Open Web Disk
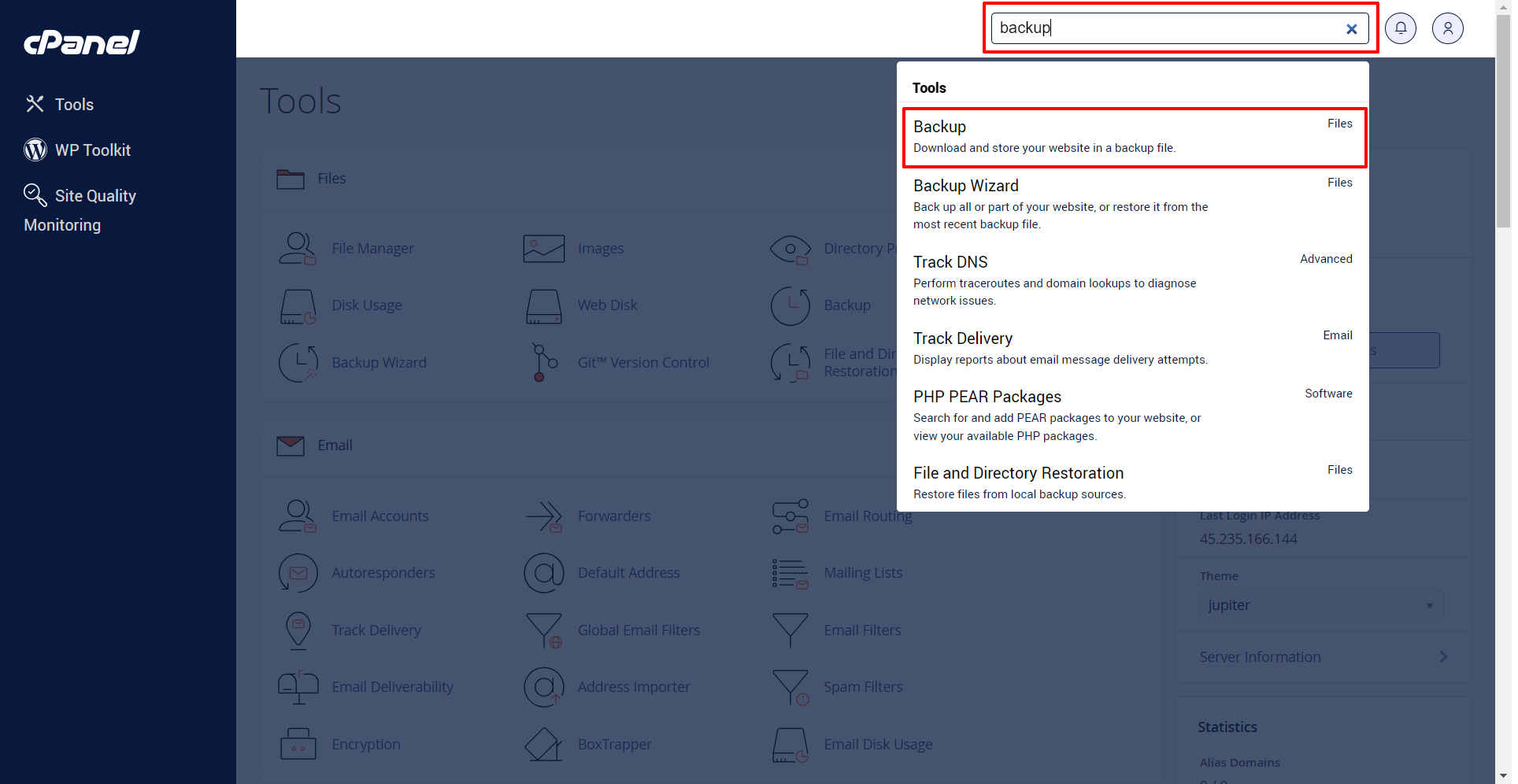 (x=606, y=305)
